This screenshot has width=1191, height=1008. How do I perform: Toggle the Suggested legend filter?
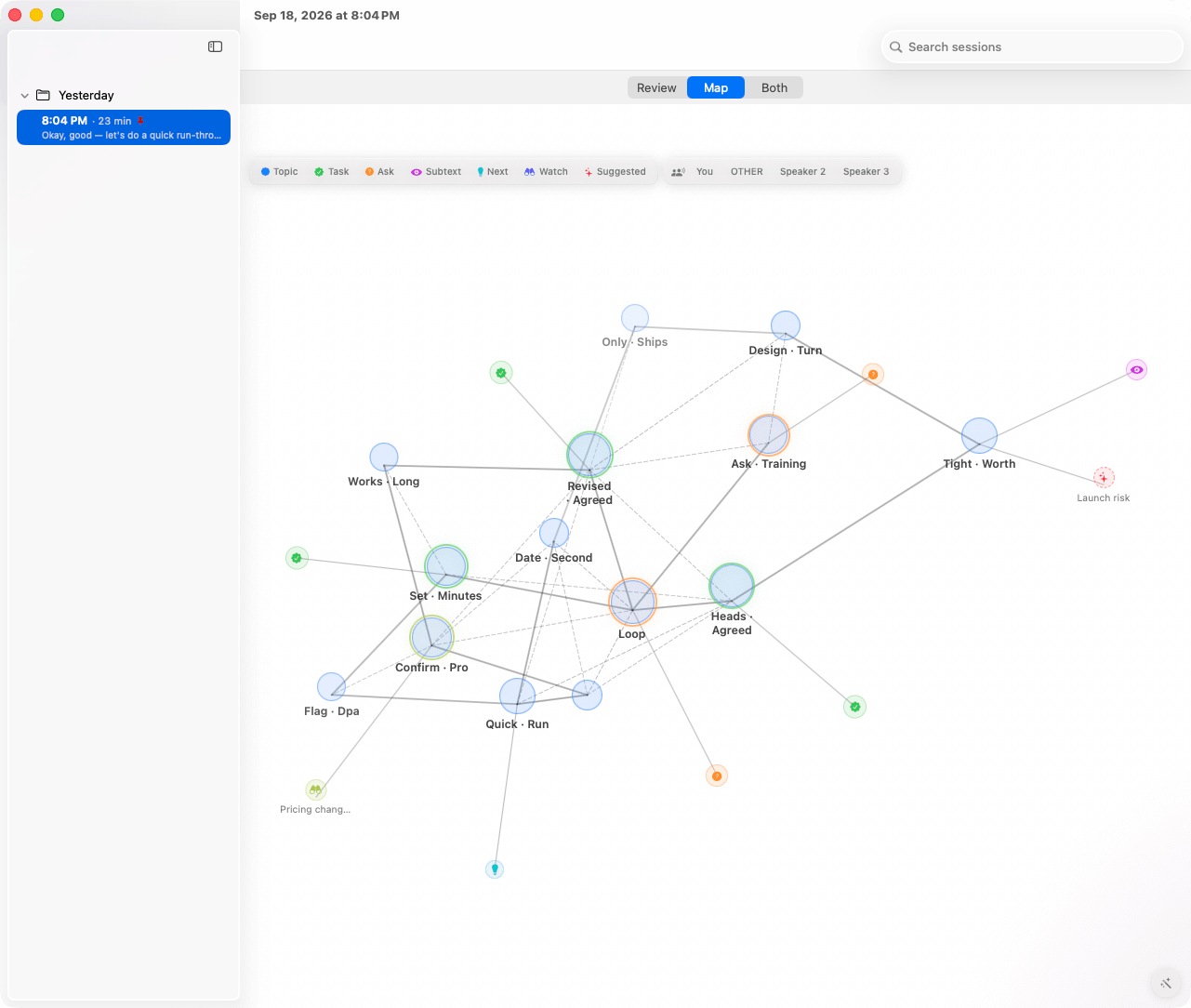tap(615, 172)
